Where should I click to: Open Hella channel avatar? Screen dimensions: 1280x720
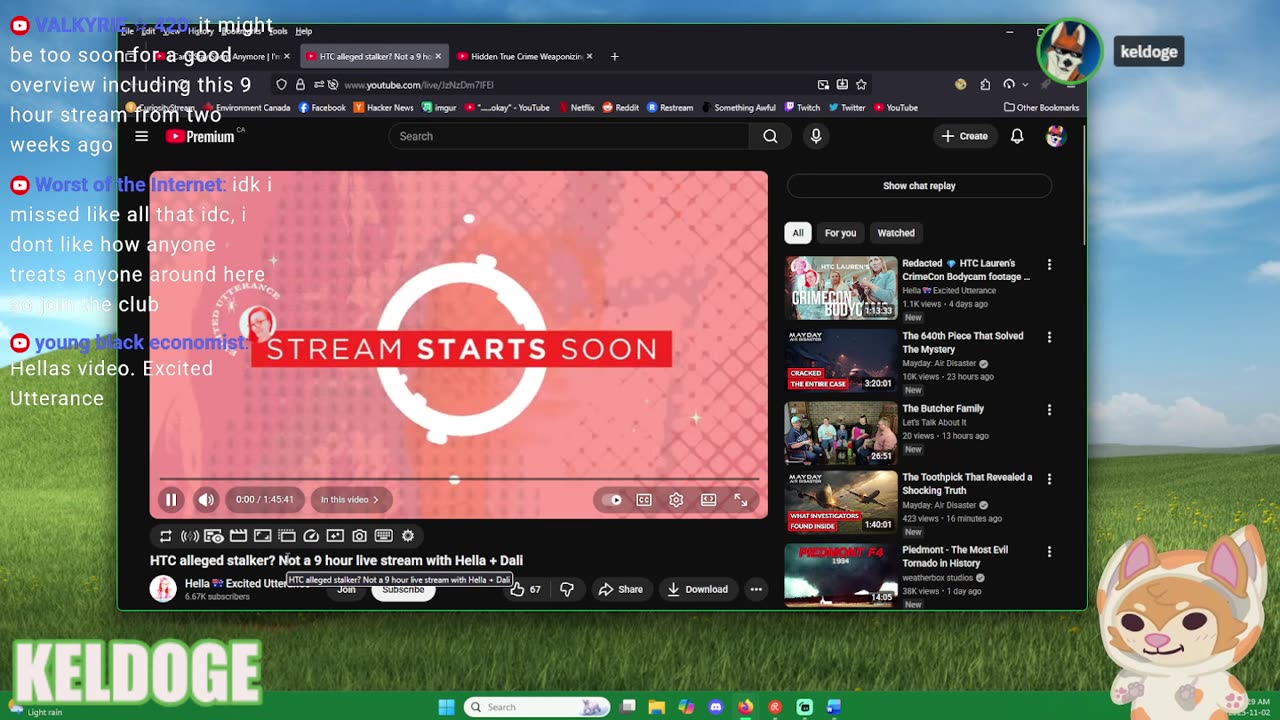(163, 588)
